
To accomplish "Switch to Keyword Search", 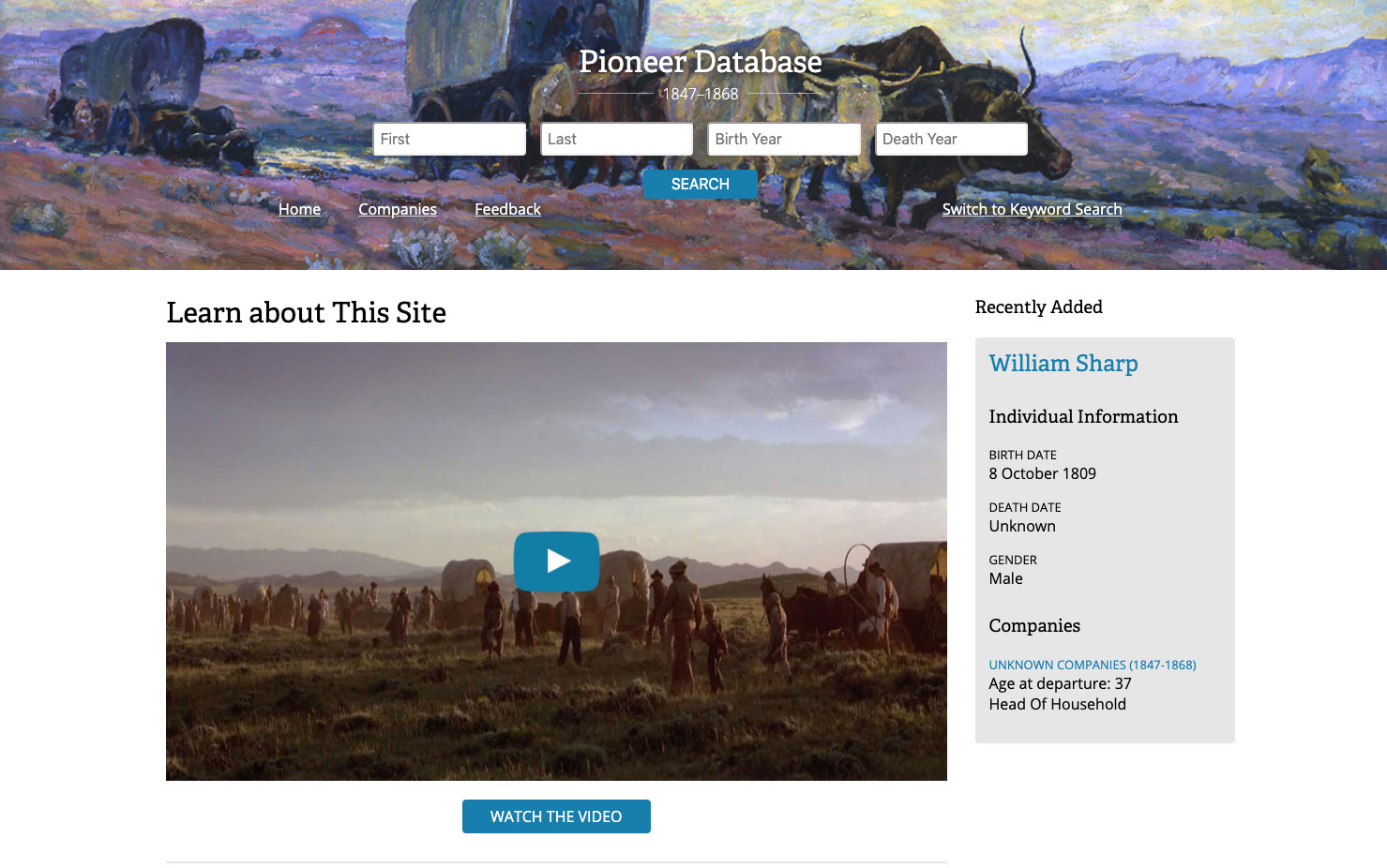I will (x=1032, y=209).
